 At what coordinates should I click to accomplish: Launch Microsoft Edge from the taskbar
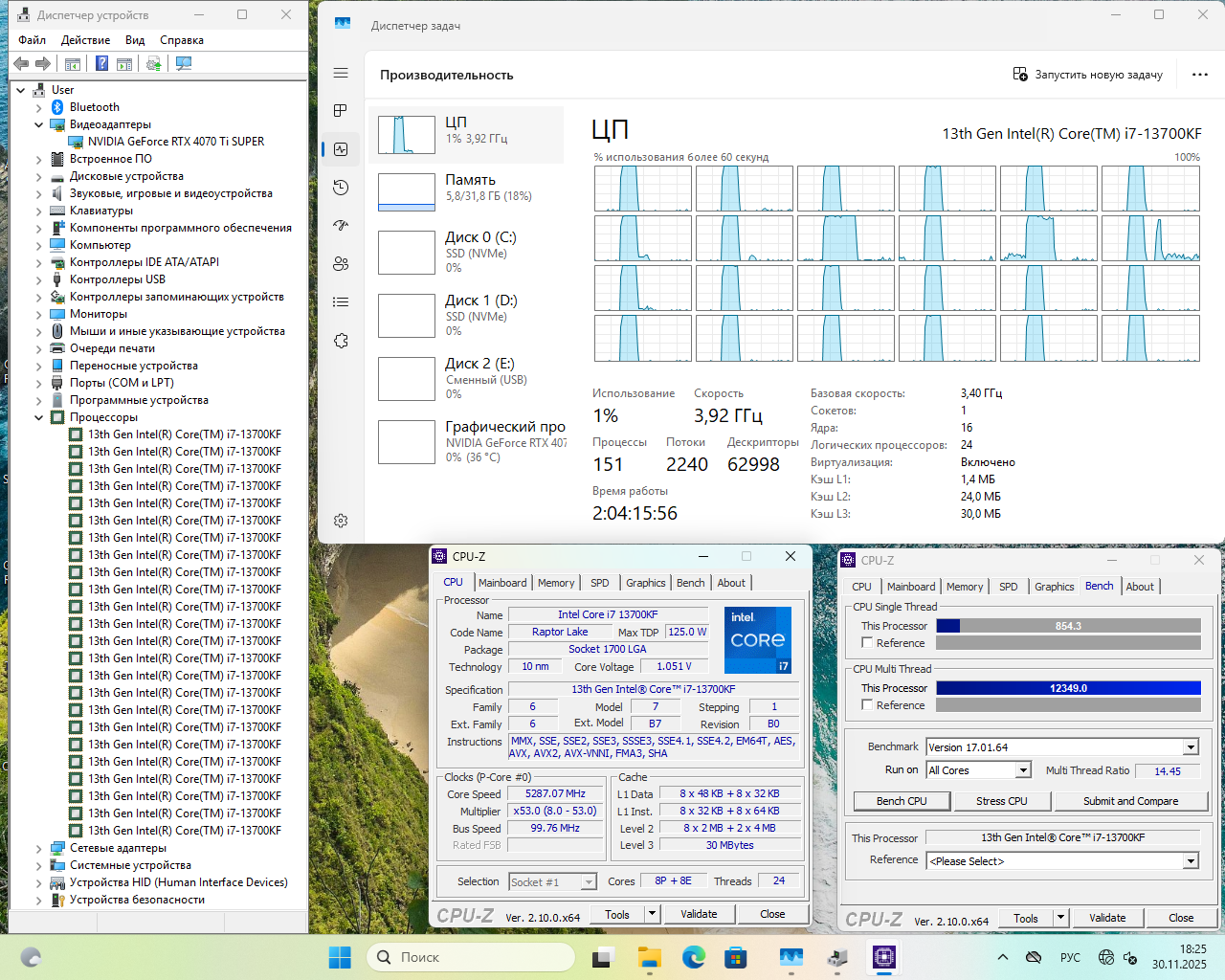tap(694, 957)
